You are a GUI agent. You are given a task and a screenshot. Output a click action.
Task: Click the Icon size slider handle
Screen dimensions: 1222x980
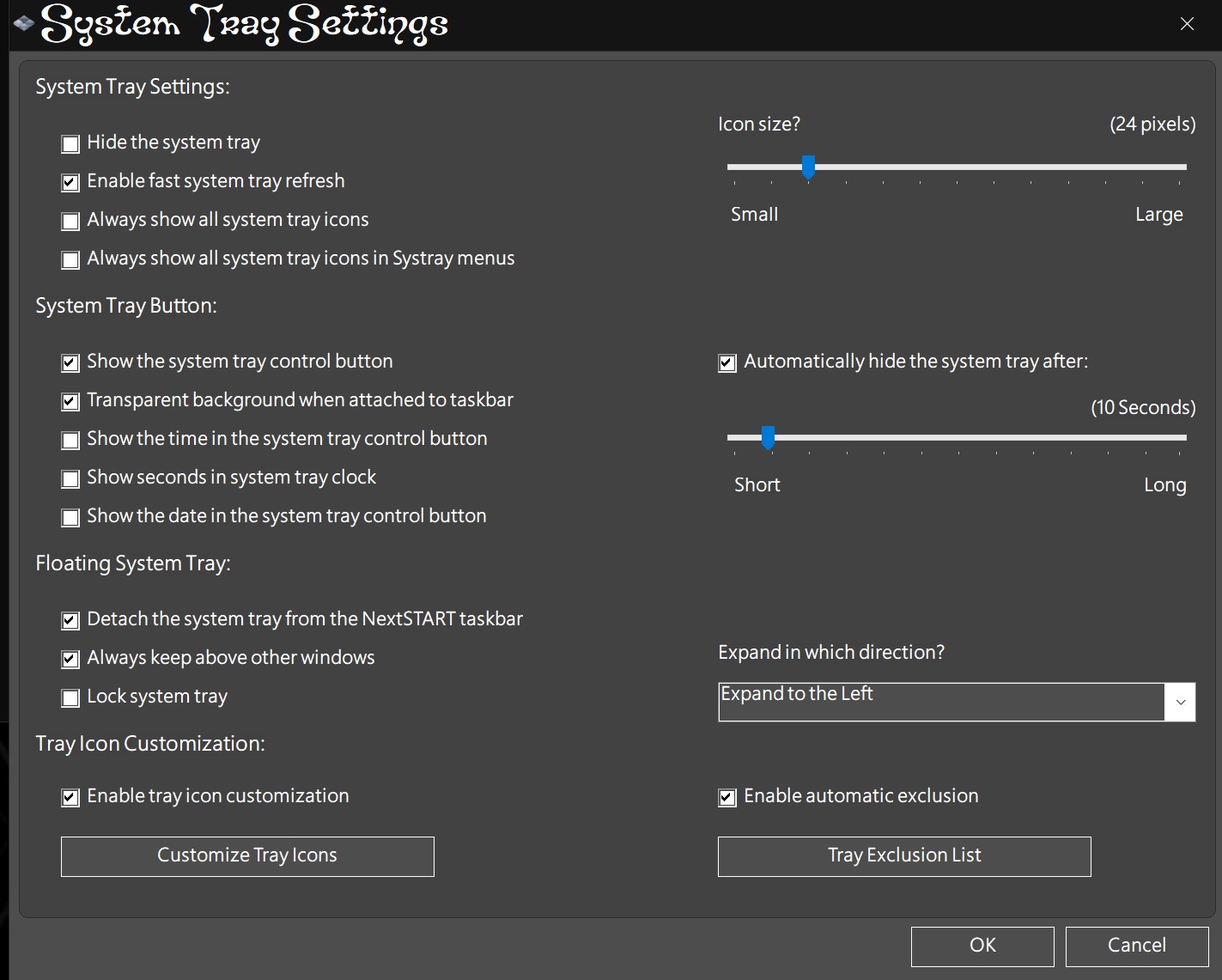(808, 167)
